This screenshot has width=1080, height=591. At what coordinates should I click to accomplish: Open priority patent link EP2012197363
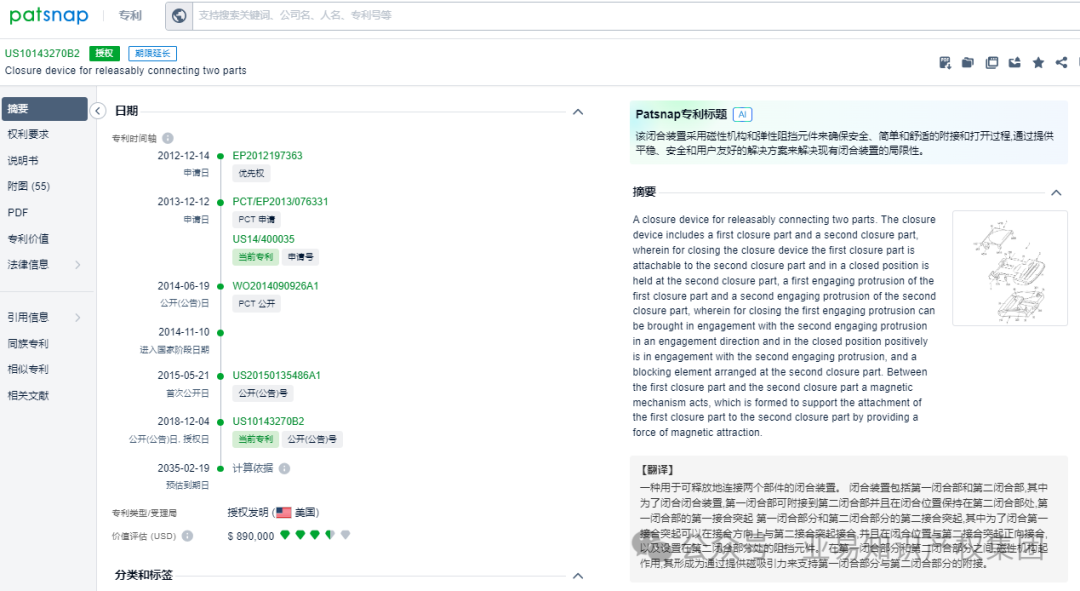[x=268, y=156]
